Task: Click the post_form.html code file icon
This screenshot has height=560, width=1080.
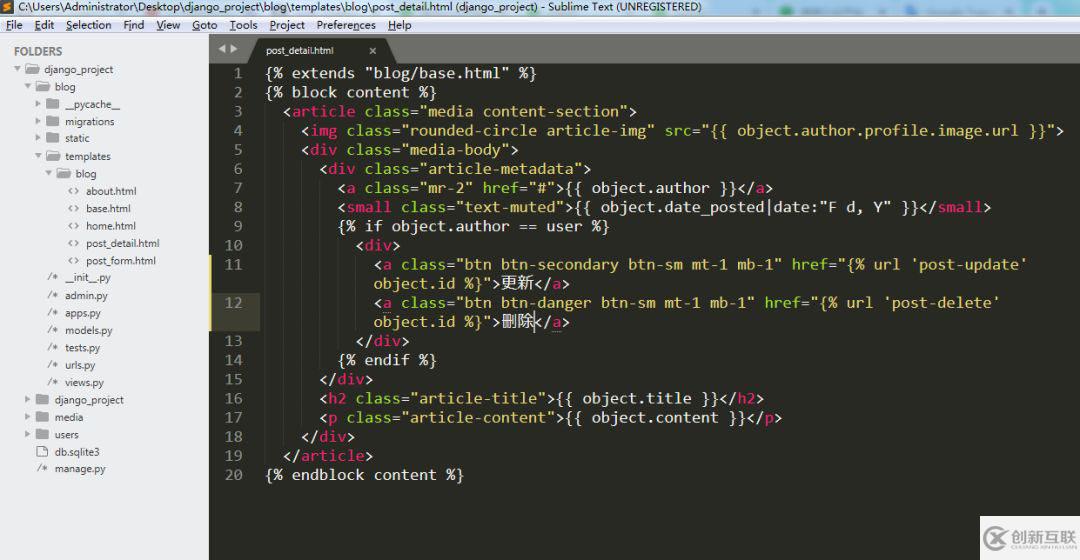Action: [x=74, y=260]
